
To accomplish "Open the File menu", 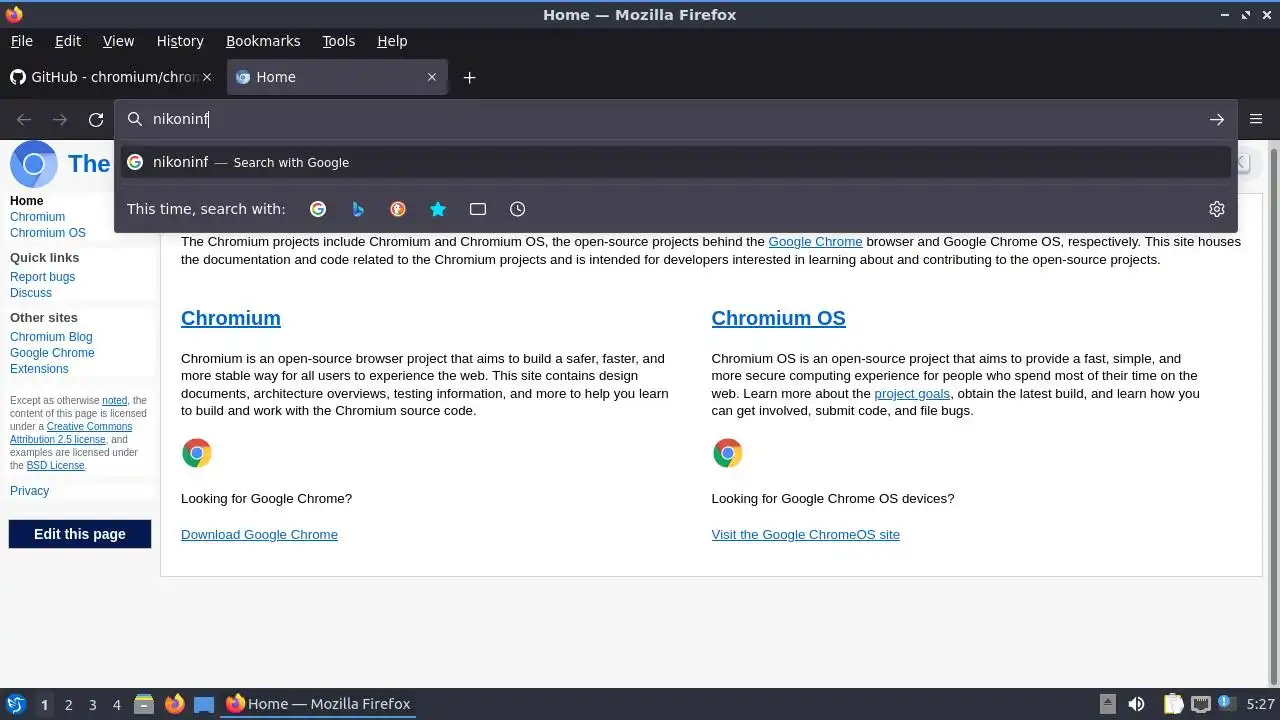I will (x=21, y=41).
